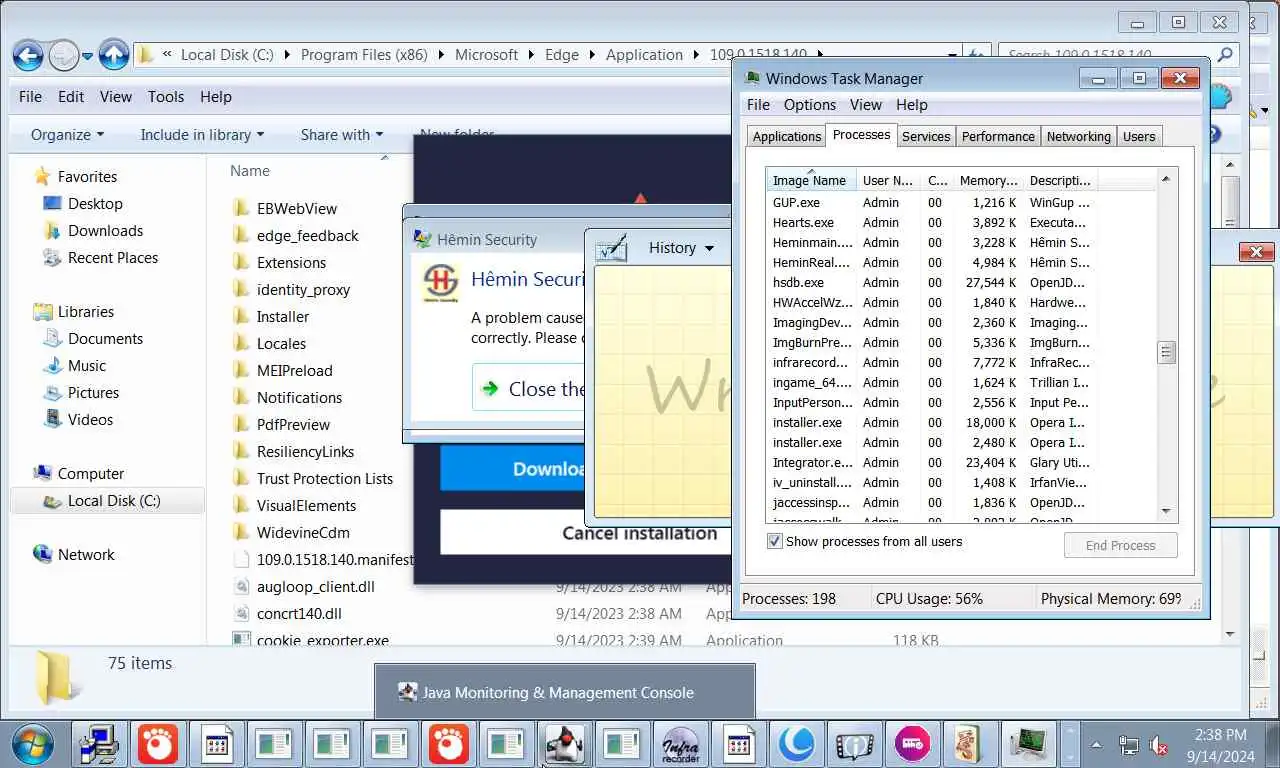Open the Organize dropdown
1280x768 pixels.
click(x=67, y=134)
